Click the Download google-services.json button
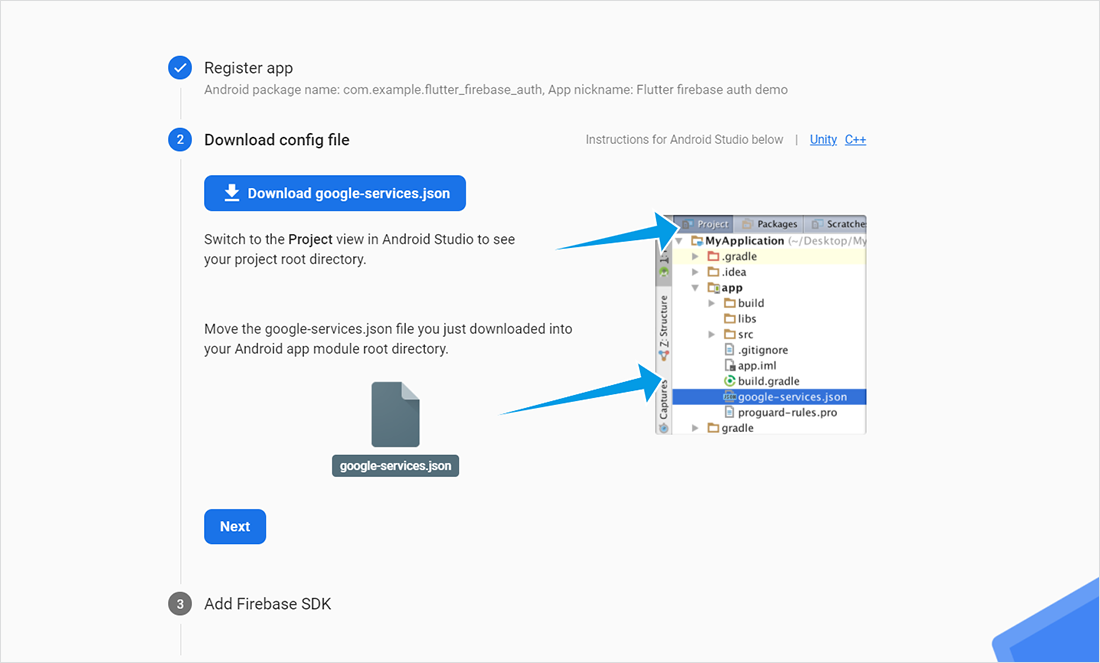Image resolution: width=1100 pixels, height=663 pixels. click(x=334, y=193)
